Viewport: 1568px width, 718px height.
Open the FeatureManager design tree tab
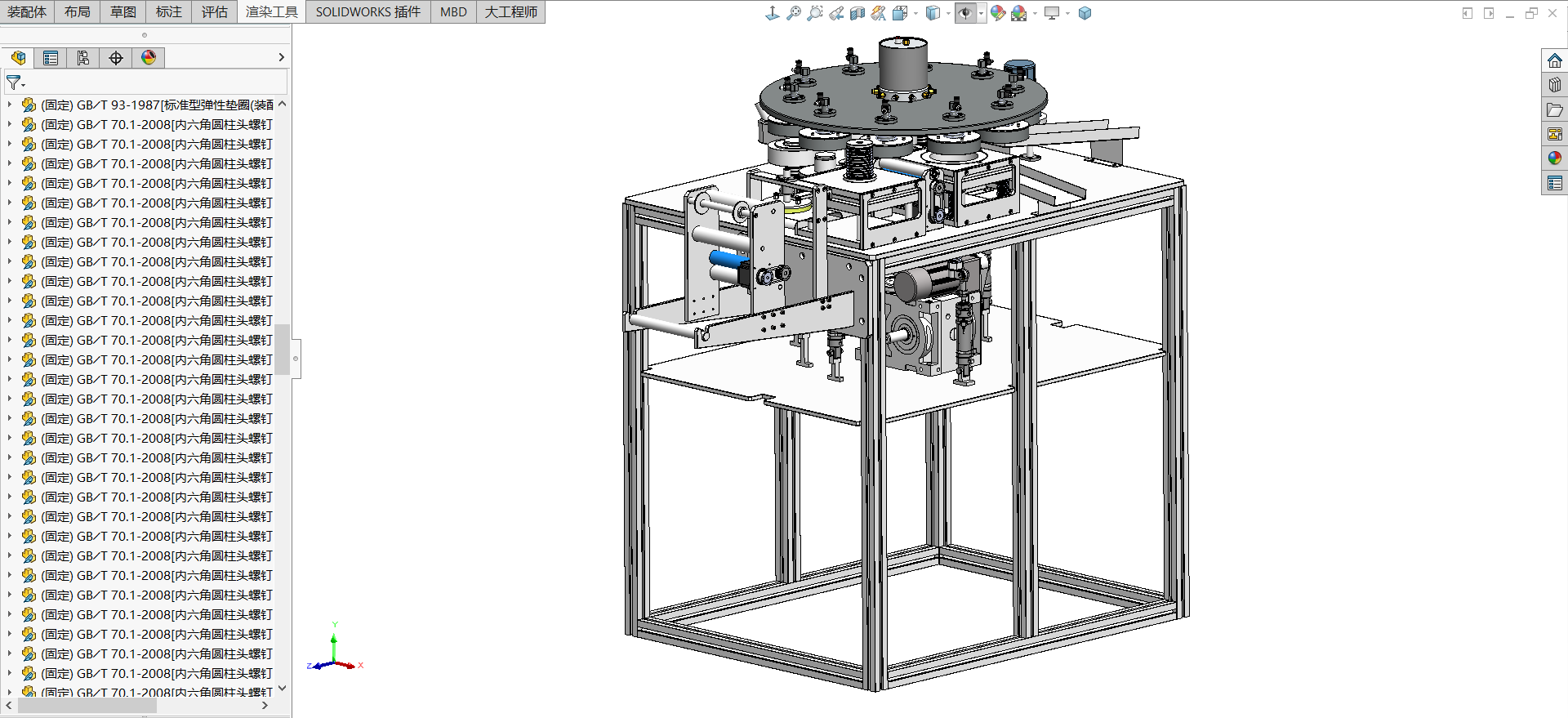pos(18,58)
